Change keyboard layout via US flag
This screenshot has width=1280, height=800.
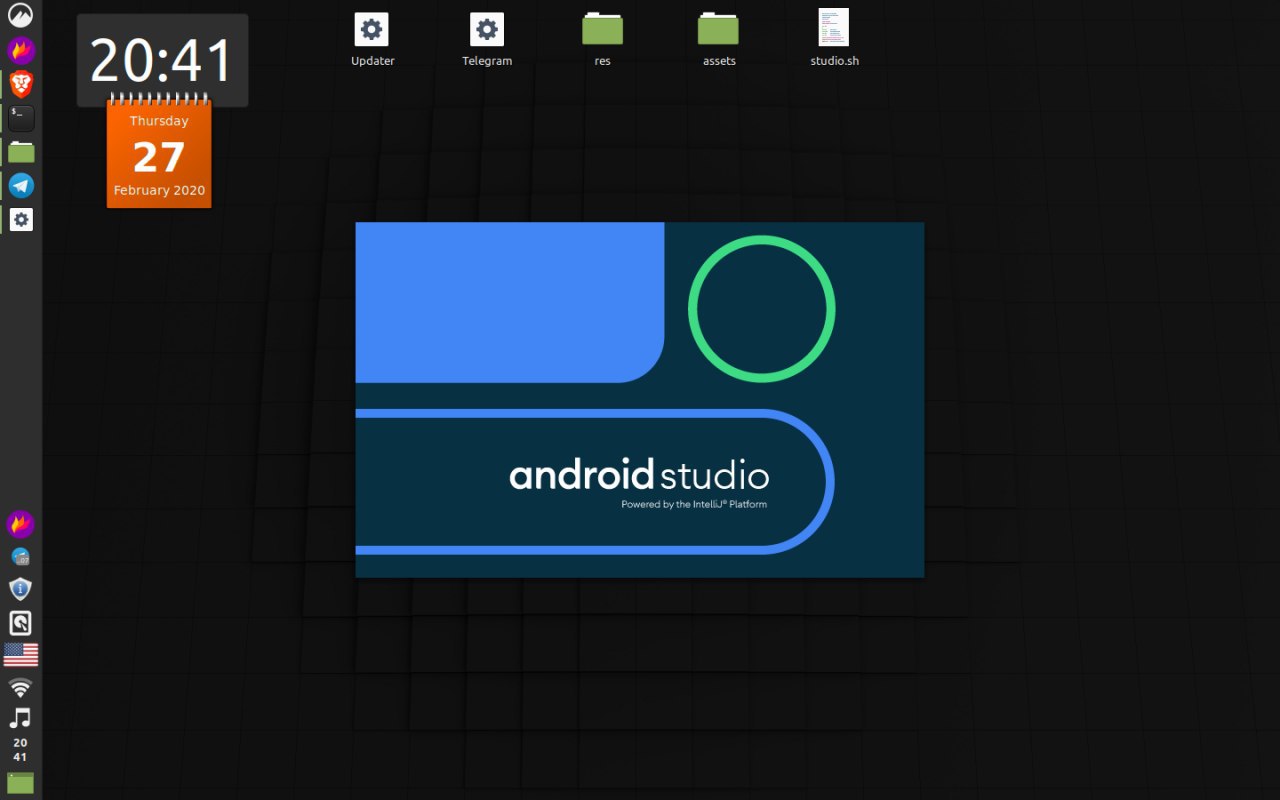tap(21, 655)
